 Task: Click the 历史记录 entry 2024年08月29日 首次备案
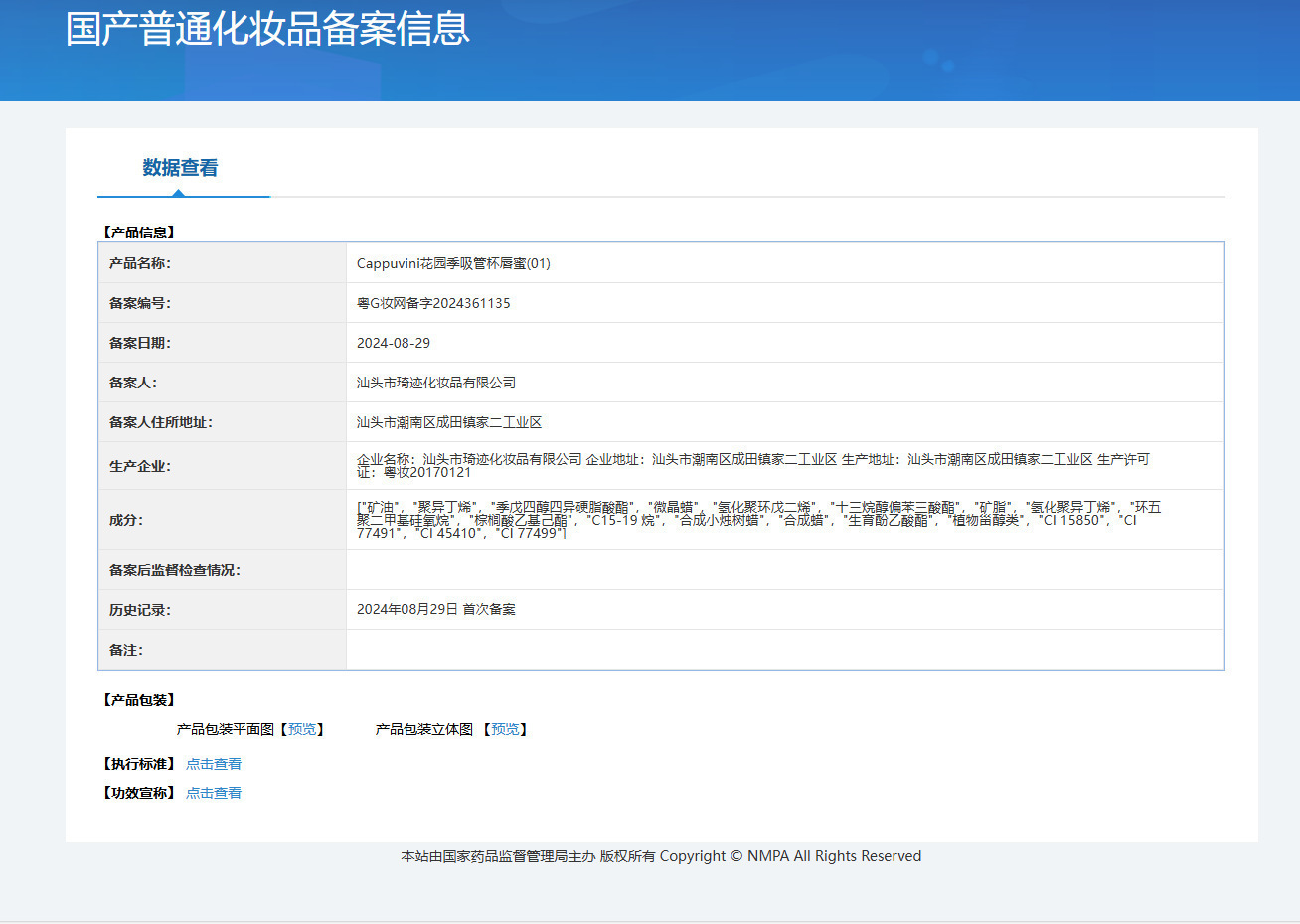coord(436,609)
